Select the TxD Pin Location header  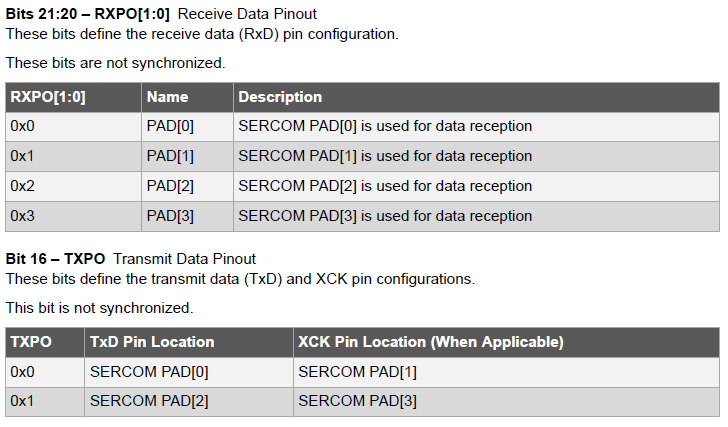152,342
